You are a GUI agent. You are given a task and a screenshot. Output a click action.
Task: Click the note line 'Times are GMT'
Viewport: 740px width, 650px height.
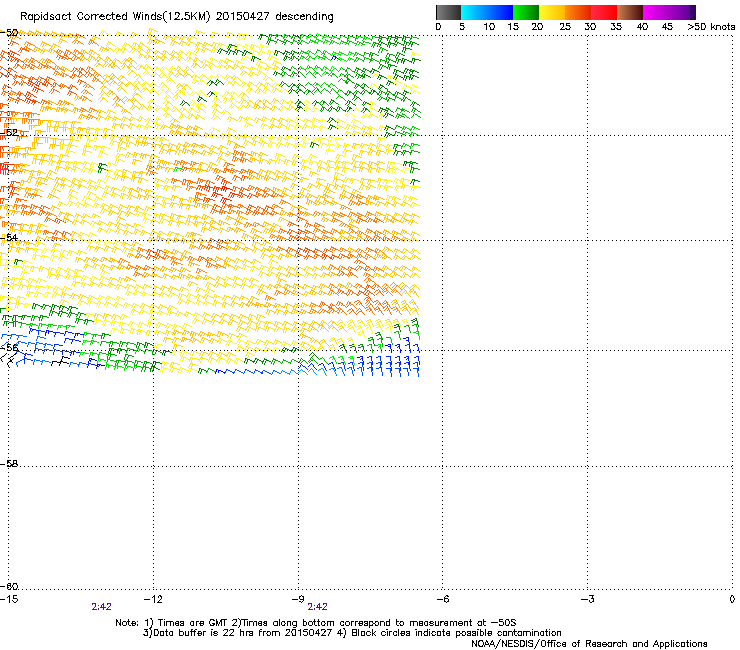(193, 623)
